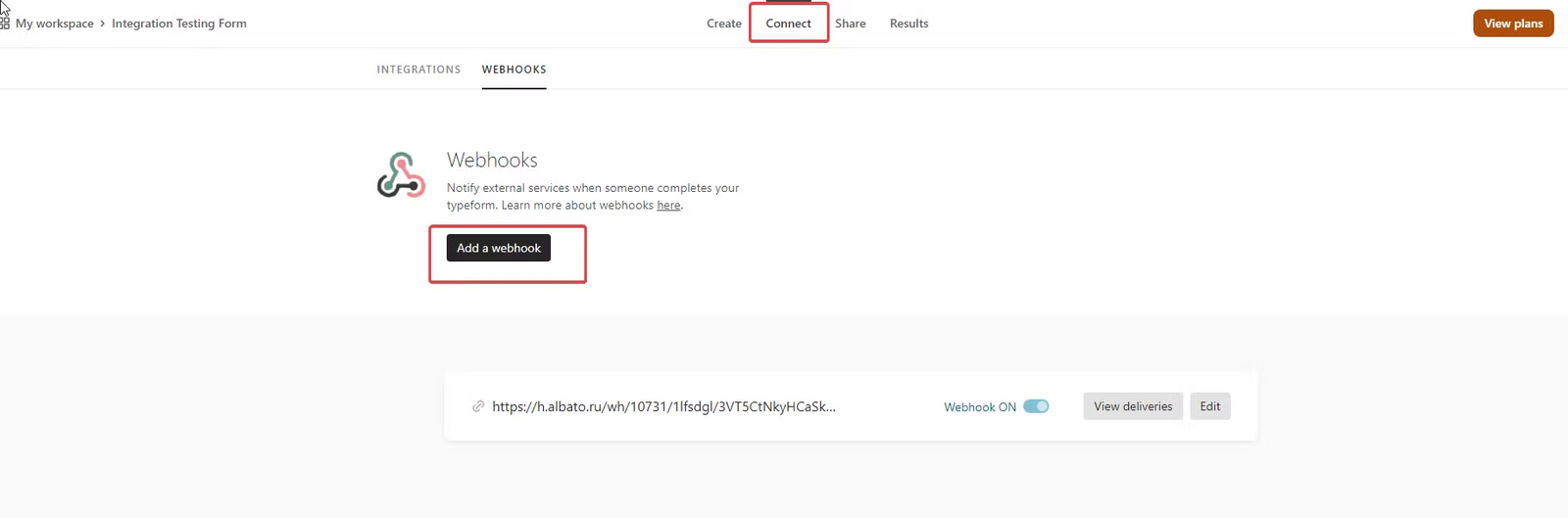Click the workspace grid icon
The image size is (1568, 518).
click(4, 24)
